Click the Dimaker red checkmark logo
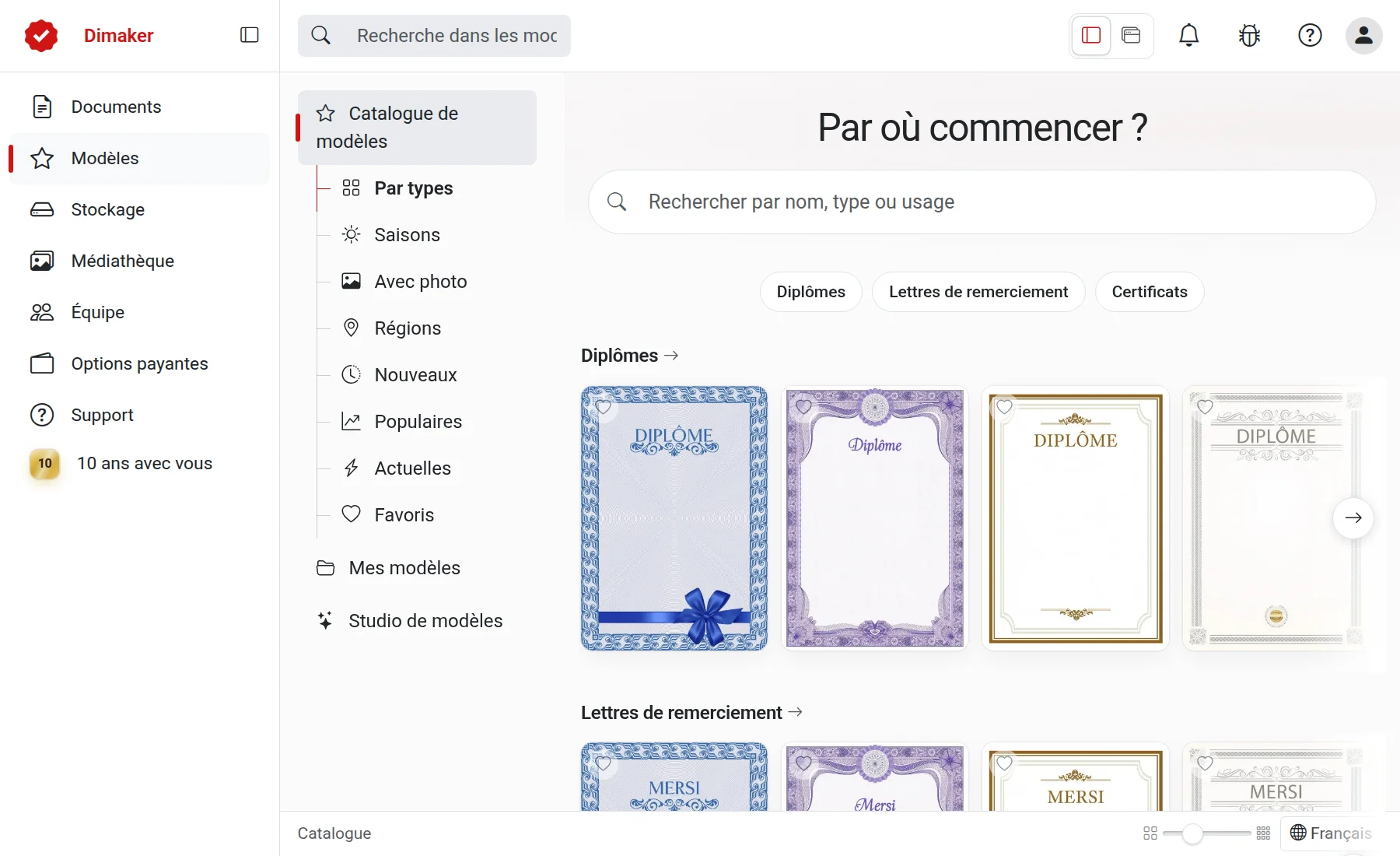 [41, 36]
